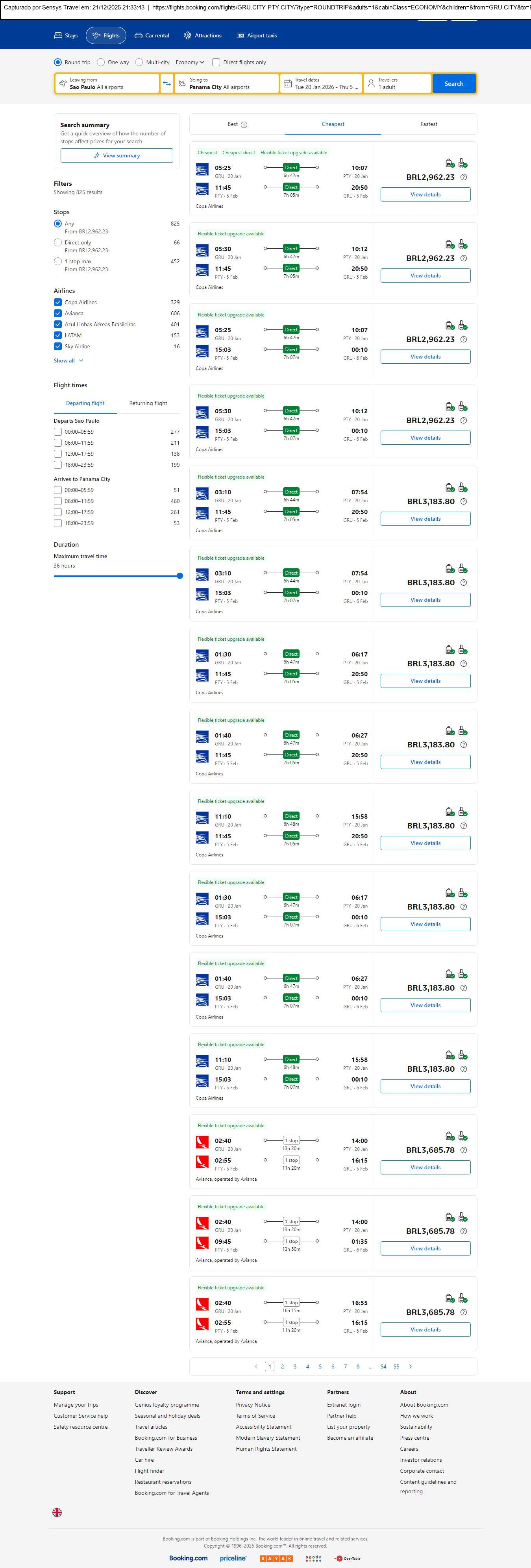Click the swap origin and destination arrows icon
Image resolution: width=531 pixels, height=1568 pixels.
166,83
